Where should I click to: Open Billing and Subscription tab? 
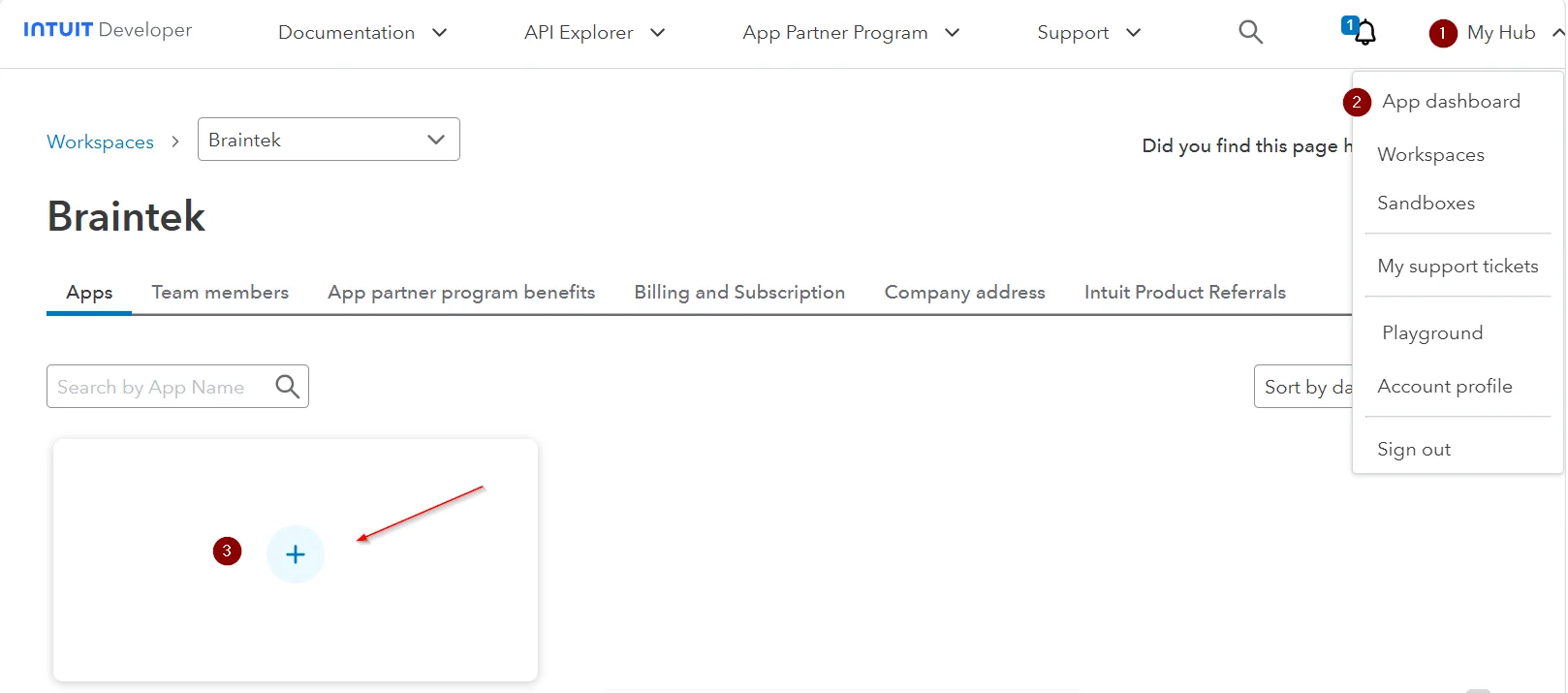point(739,292)
